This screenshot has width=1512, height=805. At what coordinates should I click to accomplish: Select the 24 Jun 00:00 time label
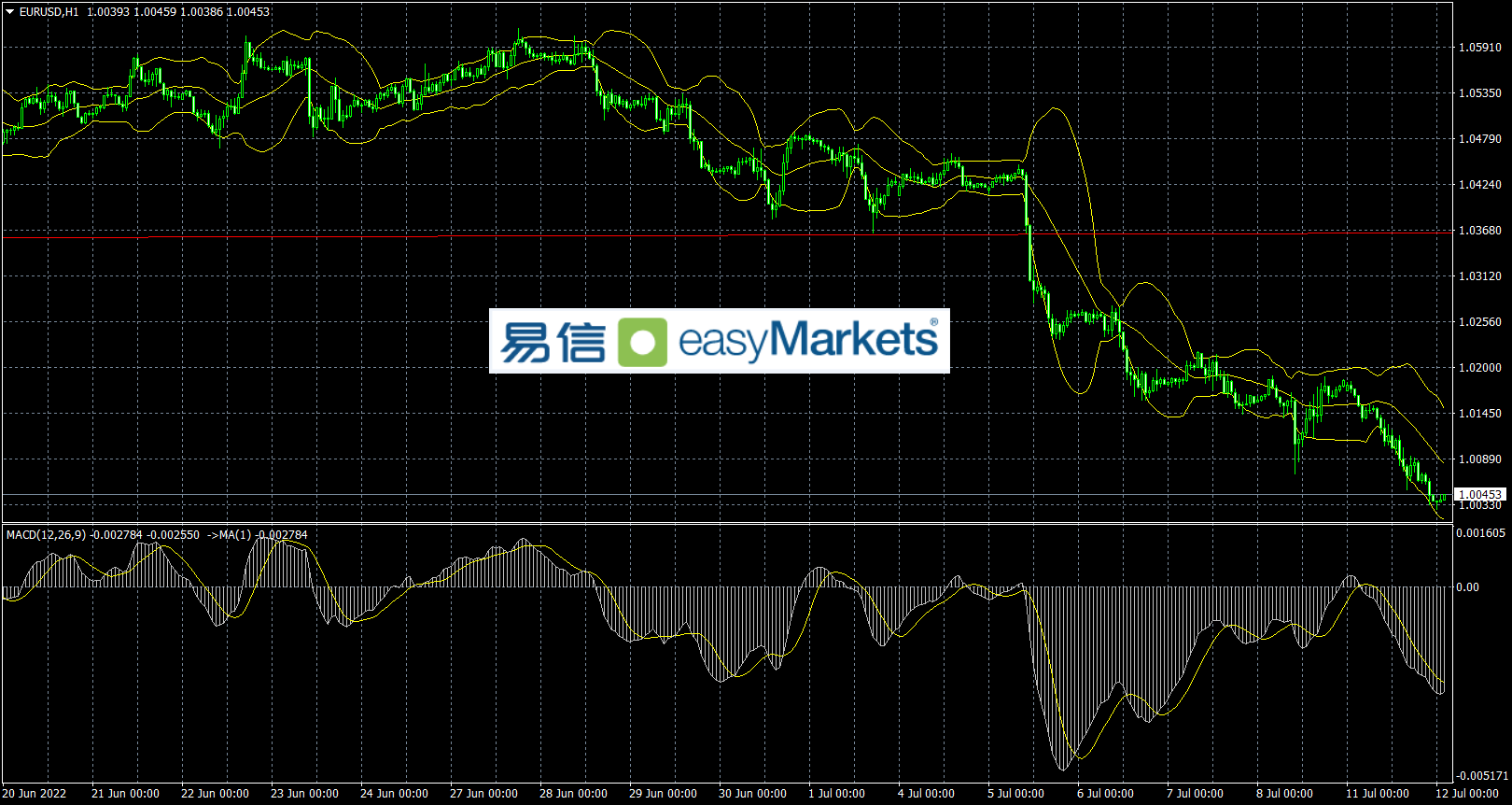click(394, 794)
